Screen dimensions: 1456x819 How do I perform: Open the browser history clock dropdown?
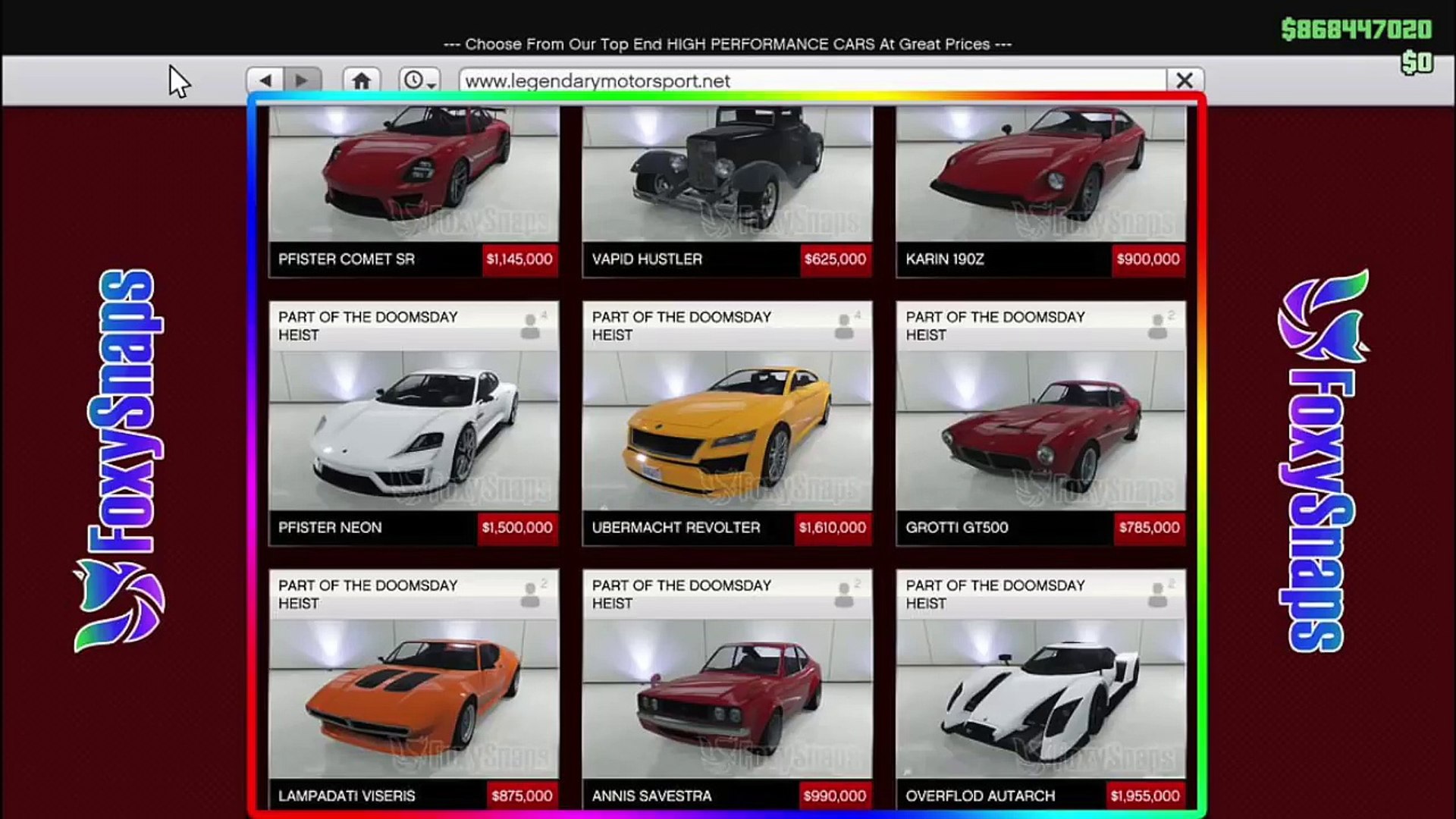point(419,80)
